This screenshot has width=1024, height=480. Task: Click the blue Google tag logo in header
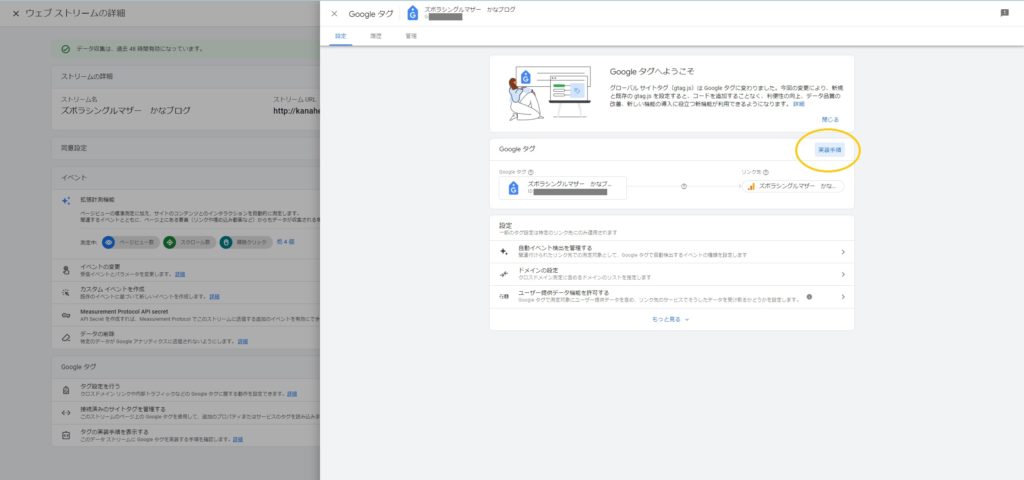413,13
